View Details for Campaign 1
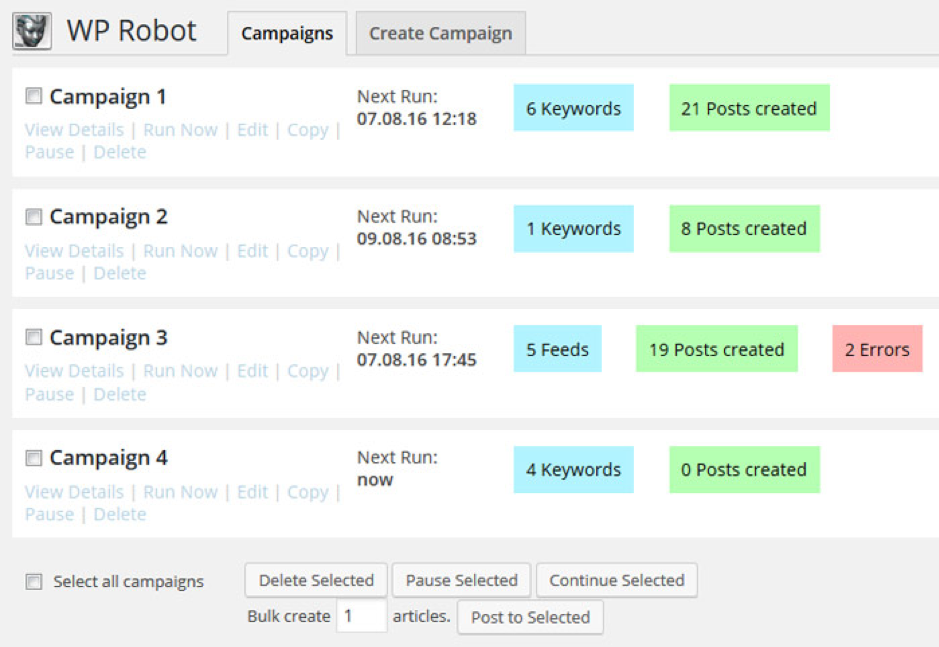Image resolution: width=939 pixels, height=647 pixels. (x=74, y=130)
